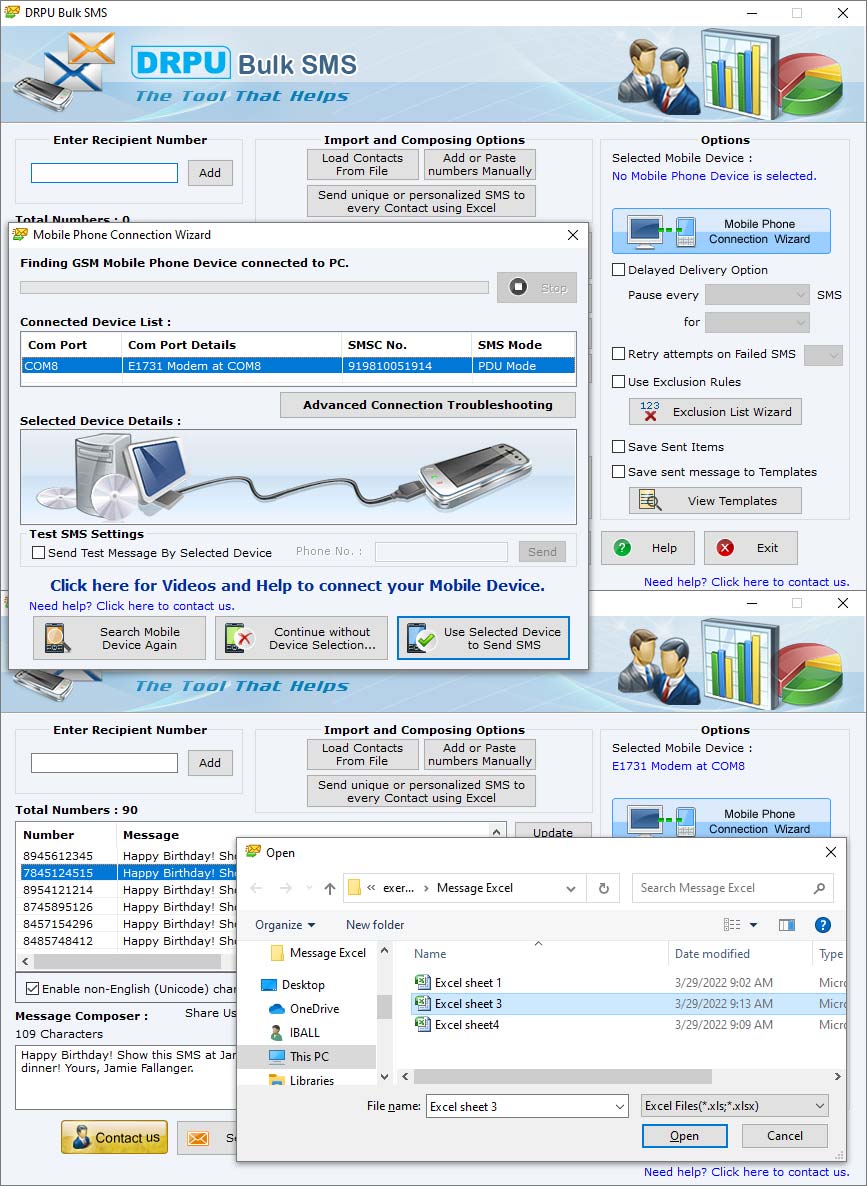Open View Templates
867x1186 pixels.
(x=714, y=500)
